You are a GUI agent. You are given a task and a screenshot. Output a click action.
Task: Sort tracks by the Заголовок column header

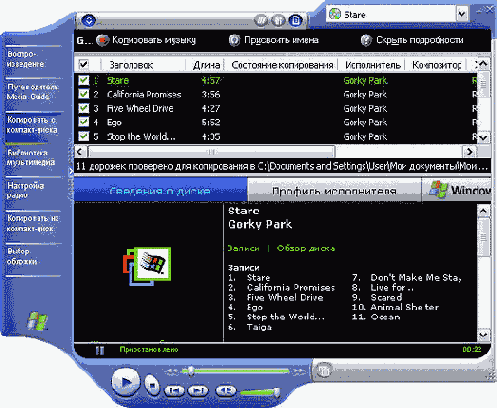143,65
